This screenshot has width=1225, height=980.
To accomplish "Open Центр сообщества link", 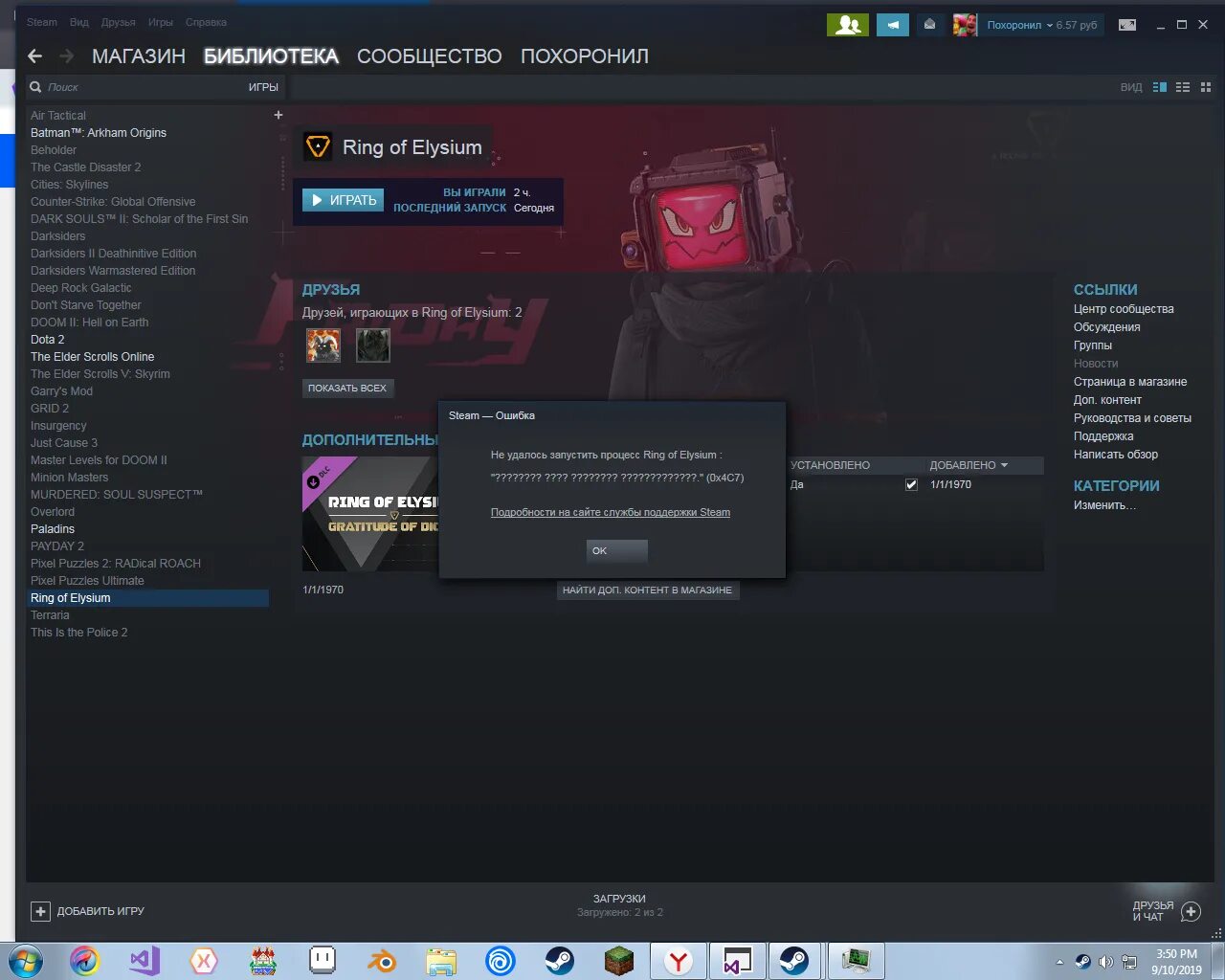I will 1124,309.
